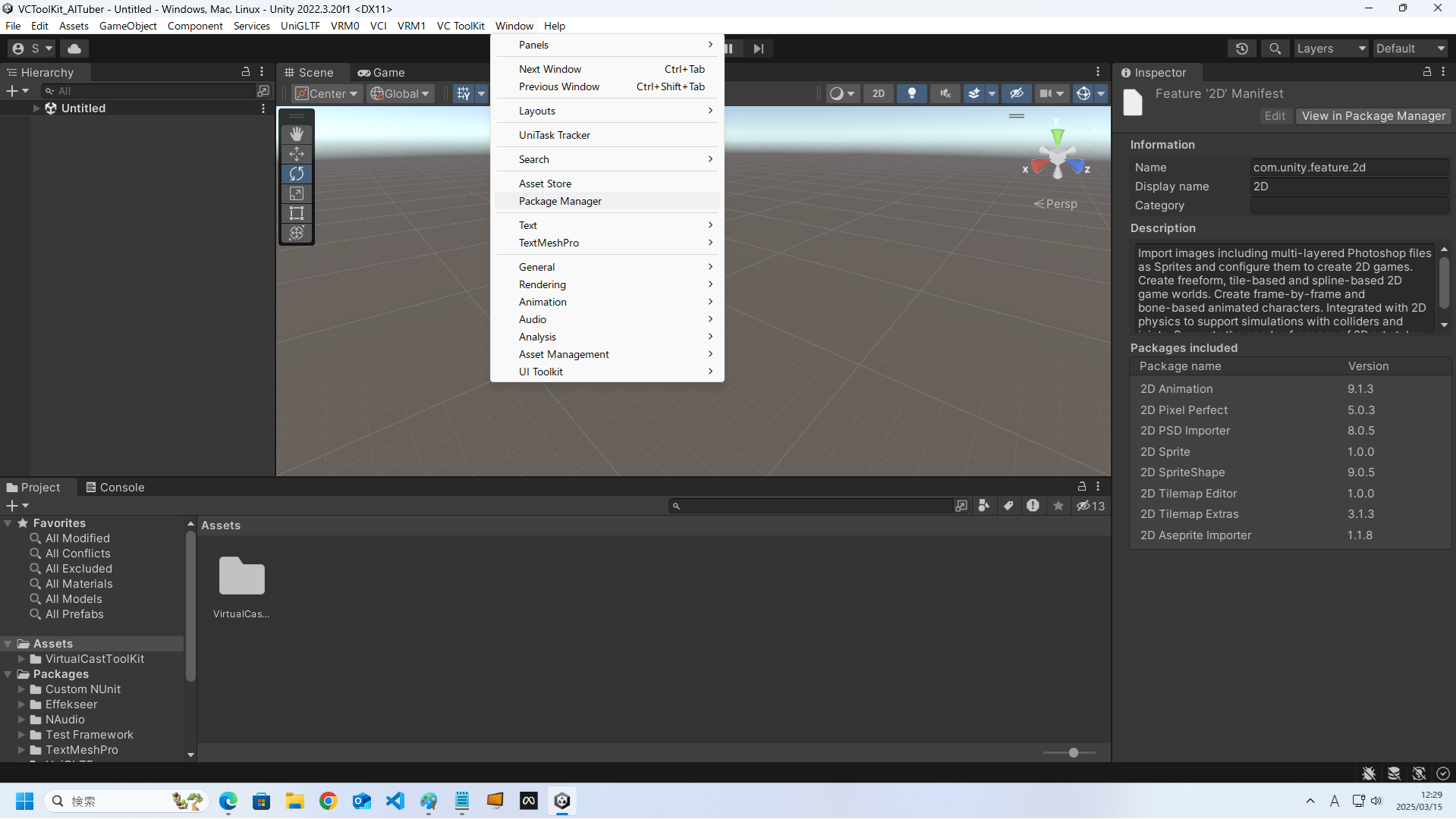The image size is (1456, 819).
Task: Click the Step forward playback button
Action: (759, 49)
